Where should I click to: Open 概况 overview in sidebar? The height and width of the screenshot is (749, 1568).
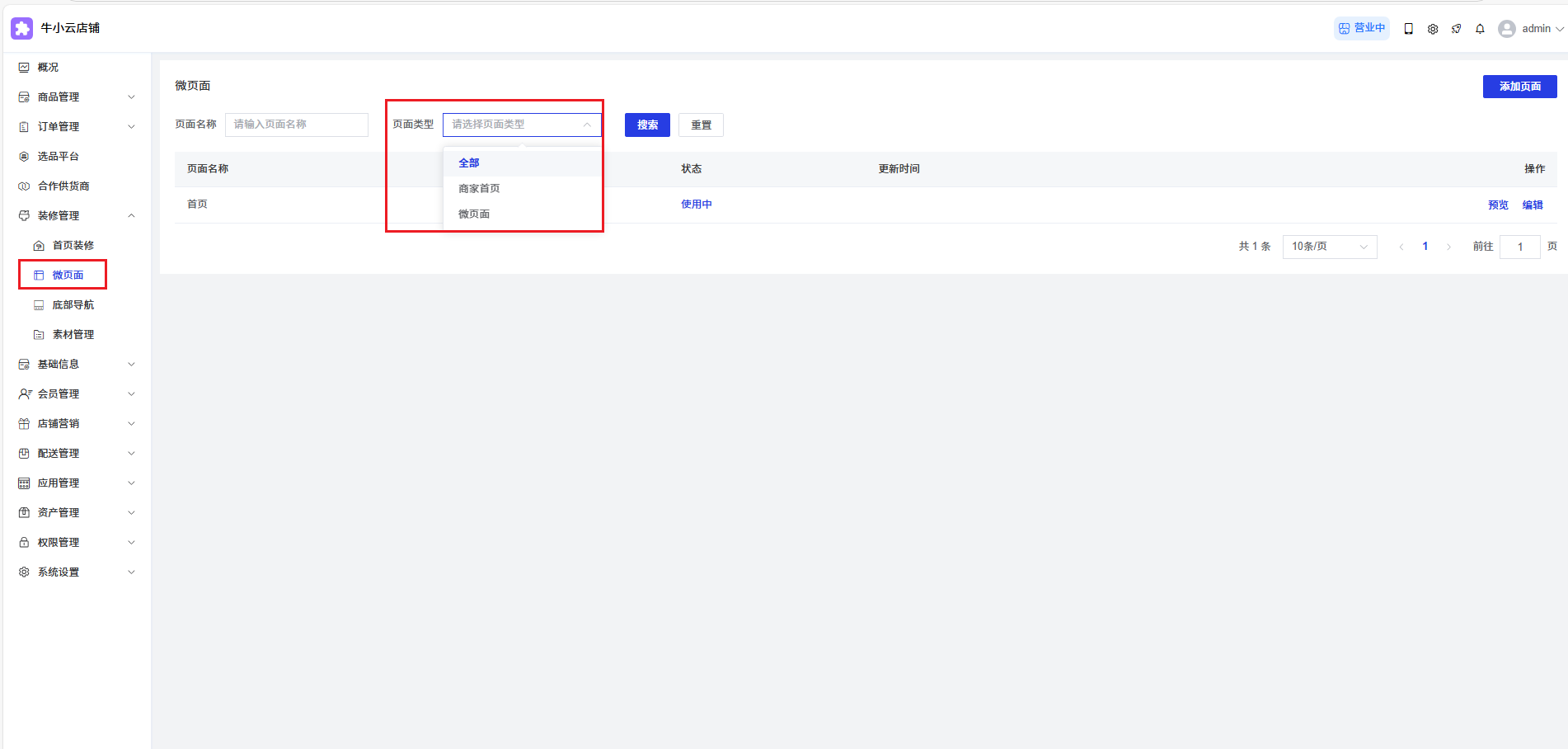pyautogui.click(x=48, y=68)
